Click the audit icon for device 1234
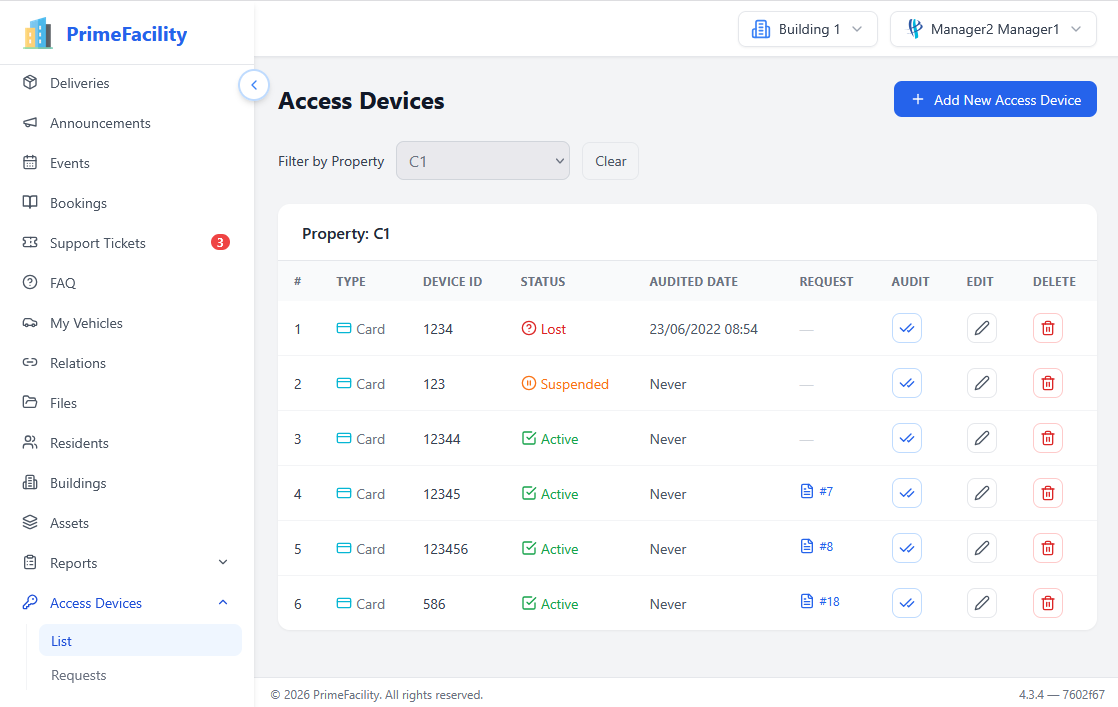The image size is (1118, 707). click(x=906, y=328)
